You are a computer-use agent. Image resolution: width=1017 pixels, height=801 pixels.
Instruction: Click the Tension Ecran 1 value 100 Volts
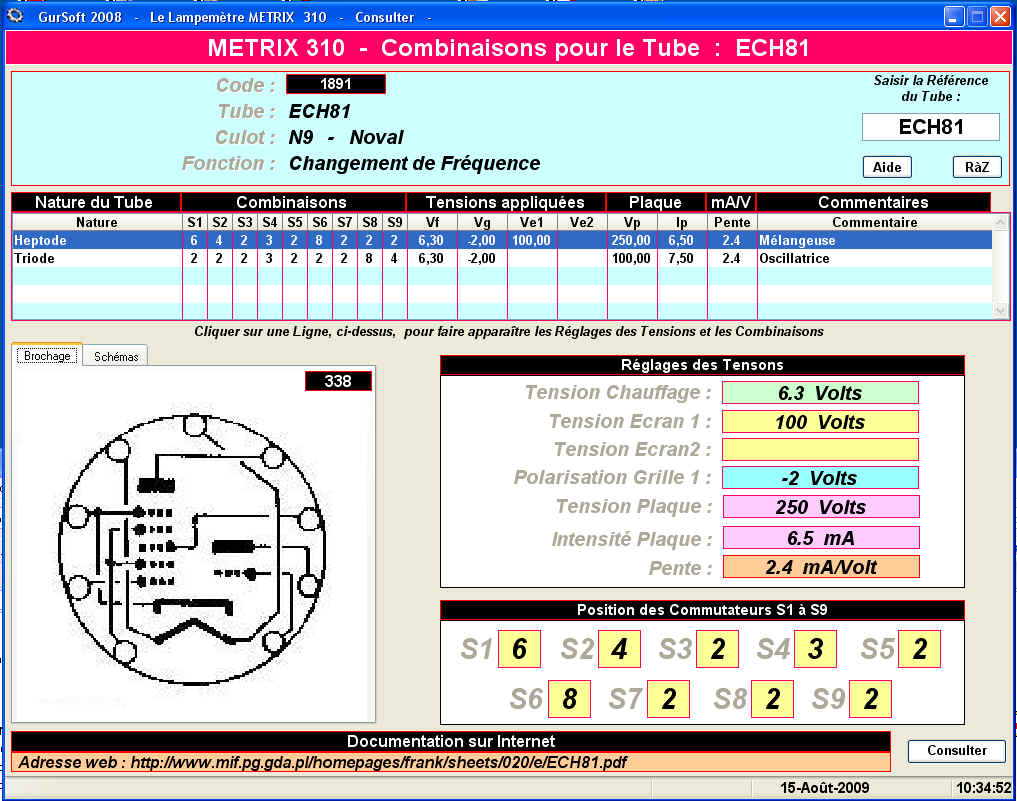820,422
